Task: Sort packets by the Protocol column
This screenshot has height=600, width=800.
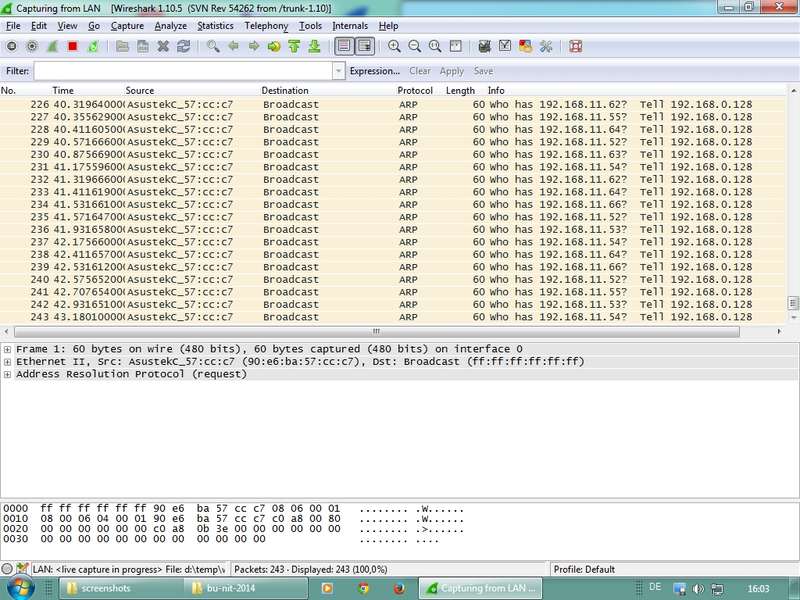Action: tap(415, 91)
